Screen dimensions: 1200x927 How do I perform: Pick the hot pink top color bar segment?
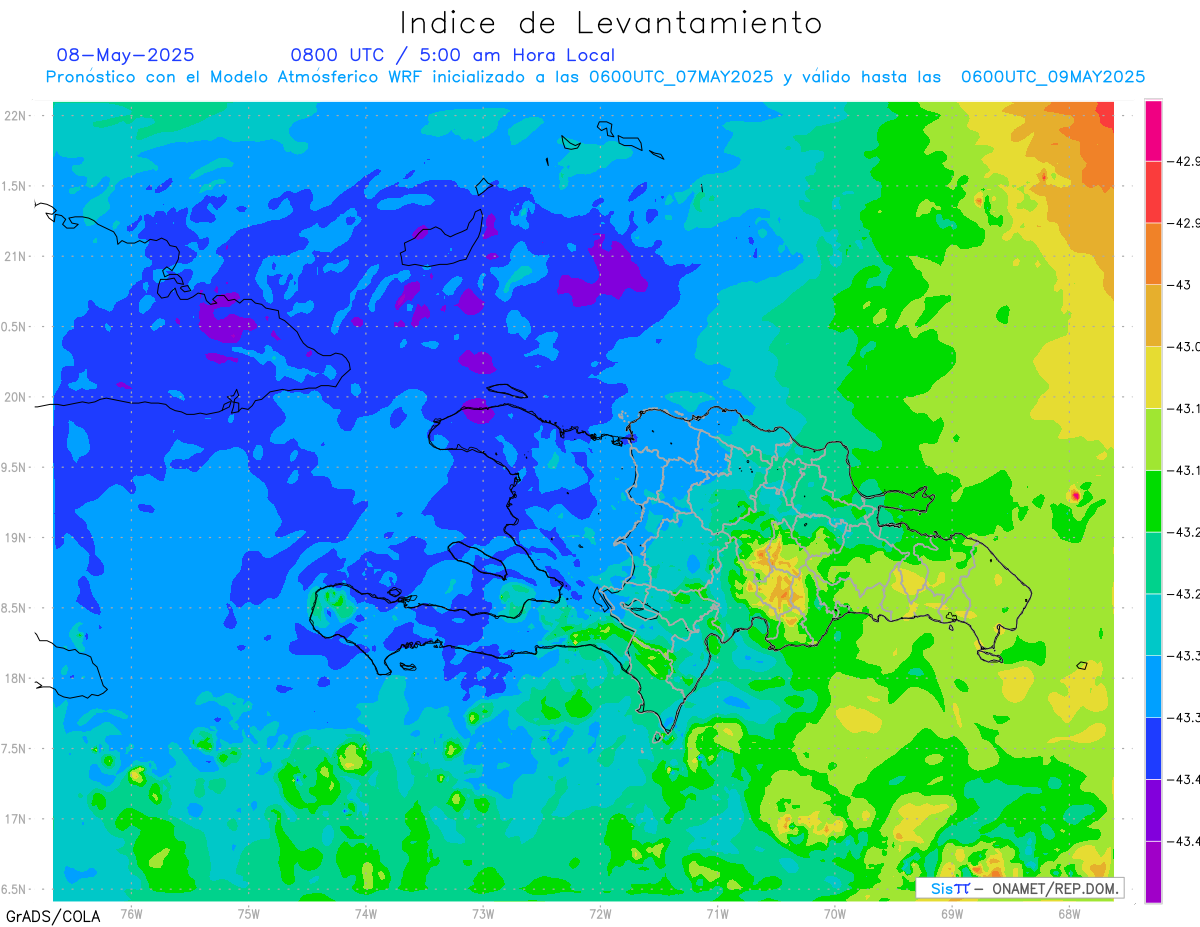pos(1153,131)
